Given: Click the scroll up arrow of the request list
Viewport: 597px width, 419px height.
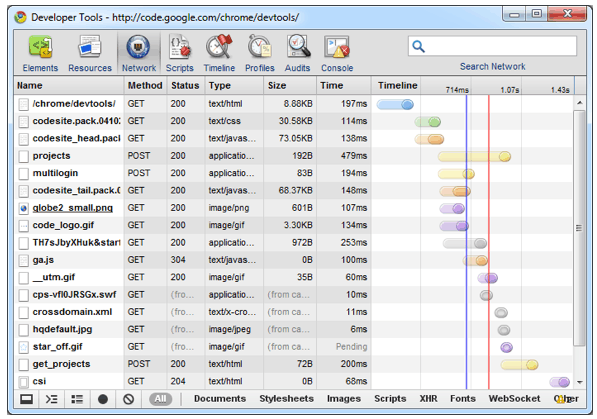Looking at the screenshot, I should [x=579, y=102].
